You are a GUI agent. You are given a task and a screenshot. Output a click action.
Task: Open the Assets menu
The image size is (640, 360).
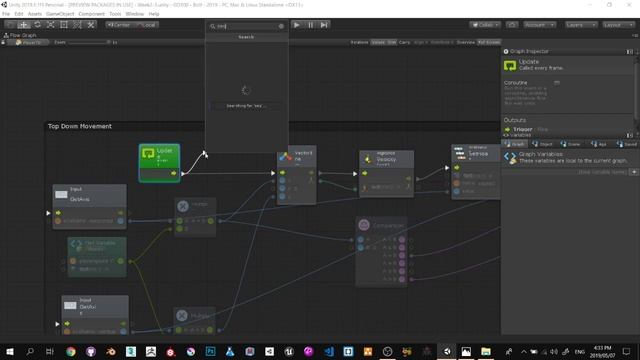pyautogui.click(x=35, y=14)
